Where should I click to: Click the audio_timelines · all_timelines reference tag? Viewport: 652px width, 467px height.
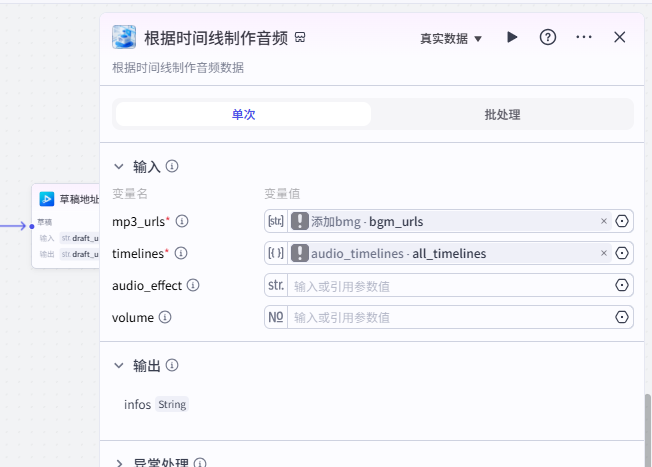coord(451,253)
